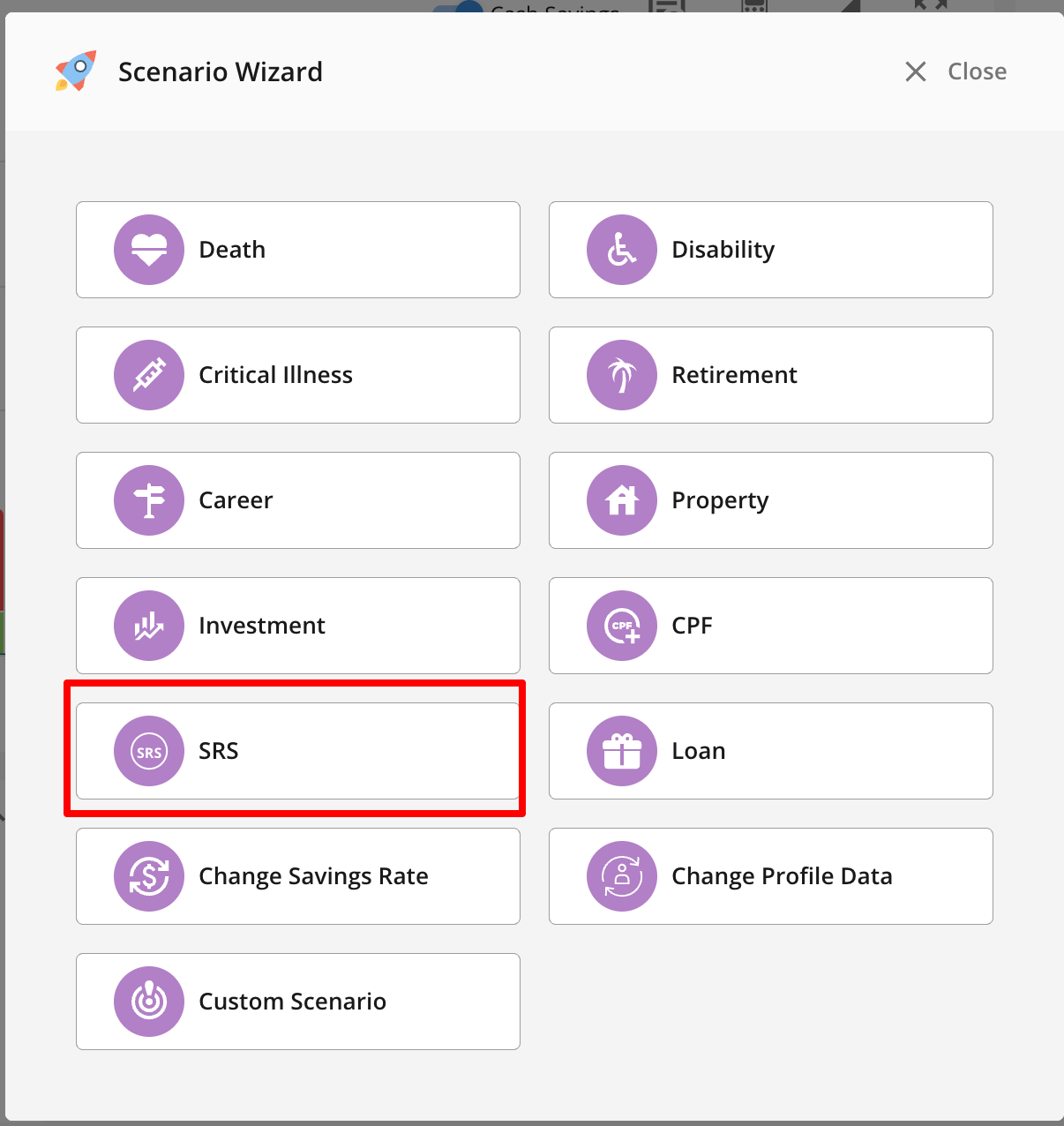Click the CPF circular icon
This screenshot has width=1064, height=1126.
(622, 626)
